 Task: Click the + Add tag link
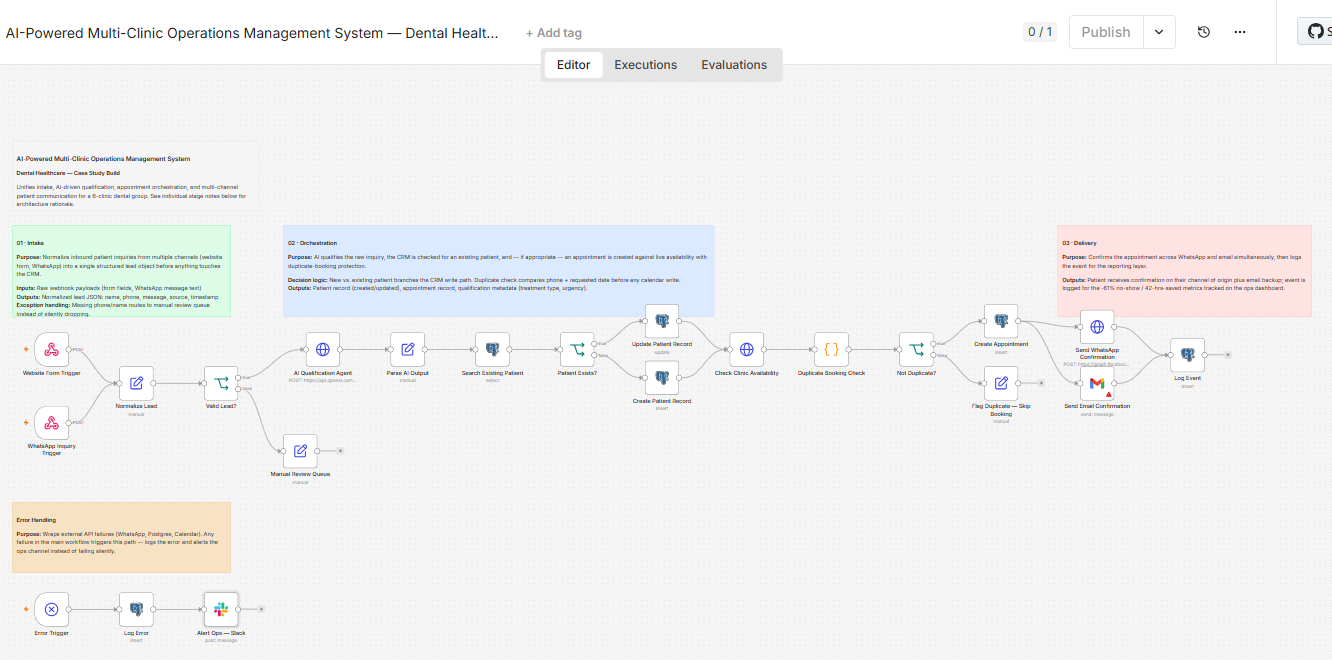[x=554, y=33]
